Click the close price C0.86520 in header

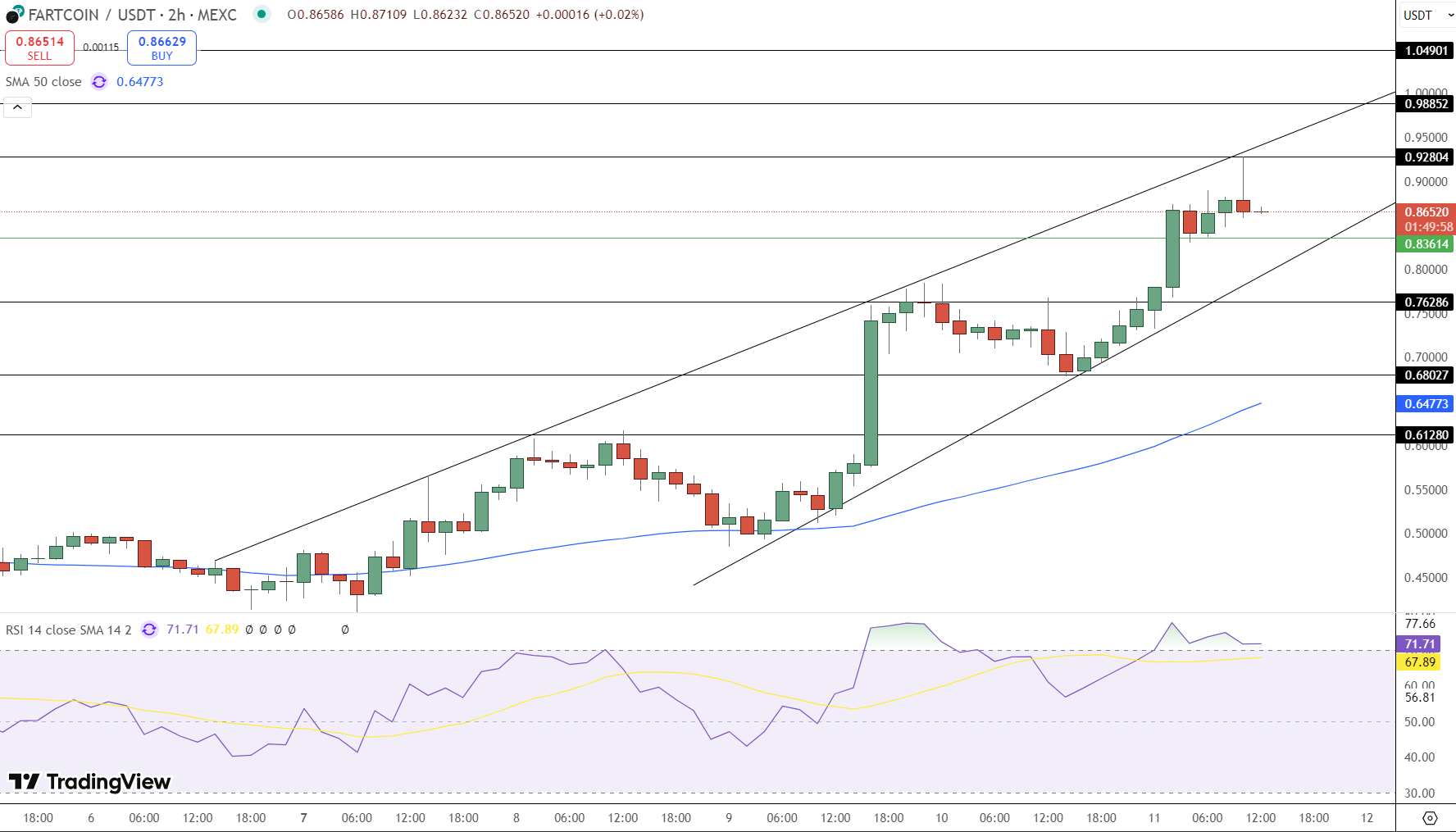[502, 15]
